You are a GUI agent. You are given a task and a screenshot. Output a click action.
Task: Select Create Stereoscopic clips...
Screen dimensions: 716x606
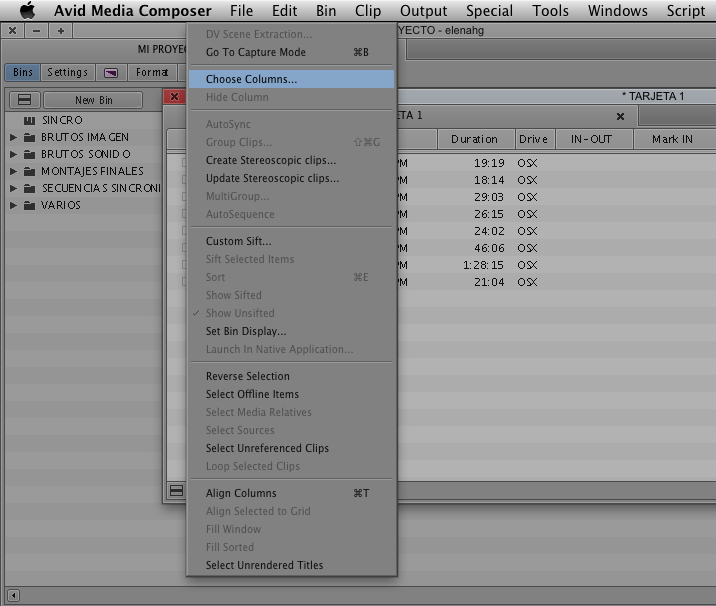291,160
